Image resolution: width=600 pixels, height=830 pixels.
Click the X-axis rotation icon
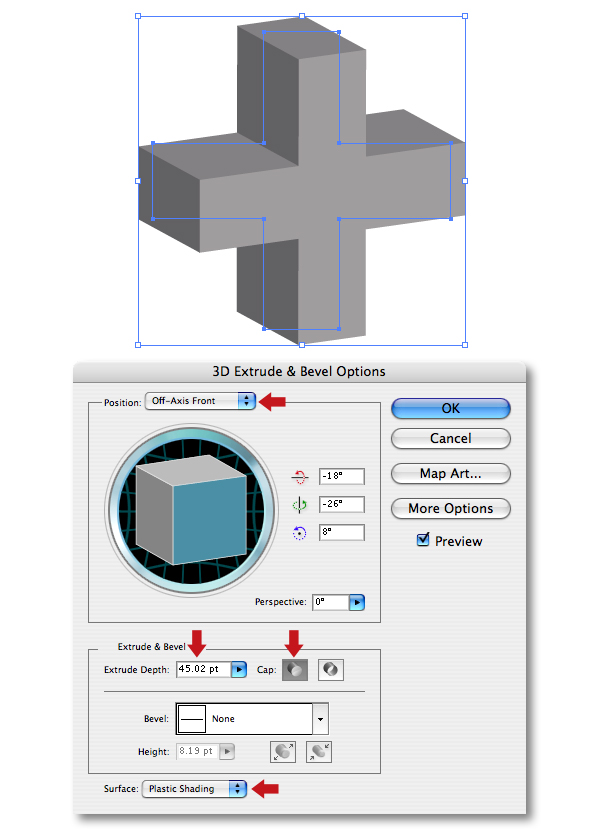coord(300,476)
